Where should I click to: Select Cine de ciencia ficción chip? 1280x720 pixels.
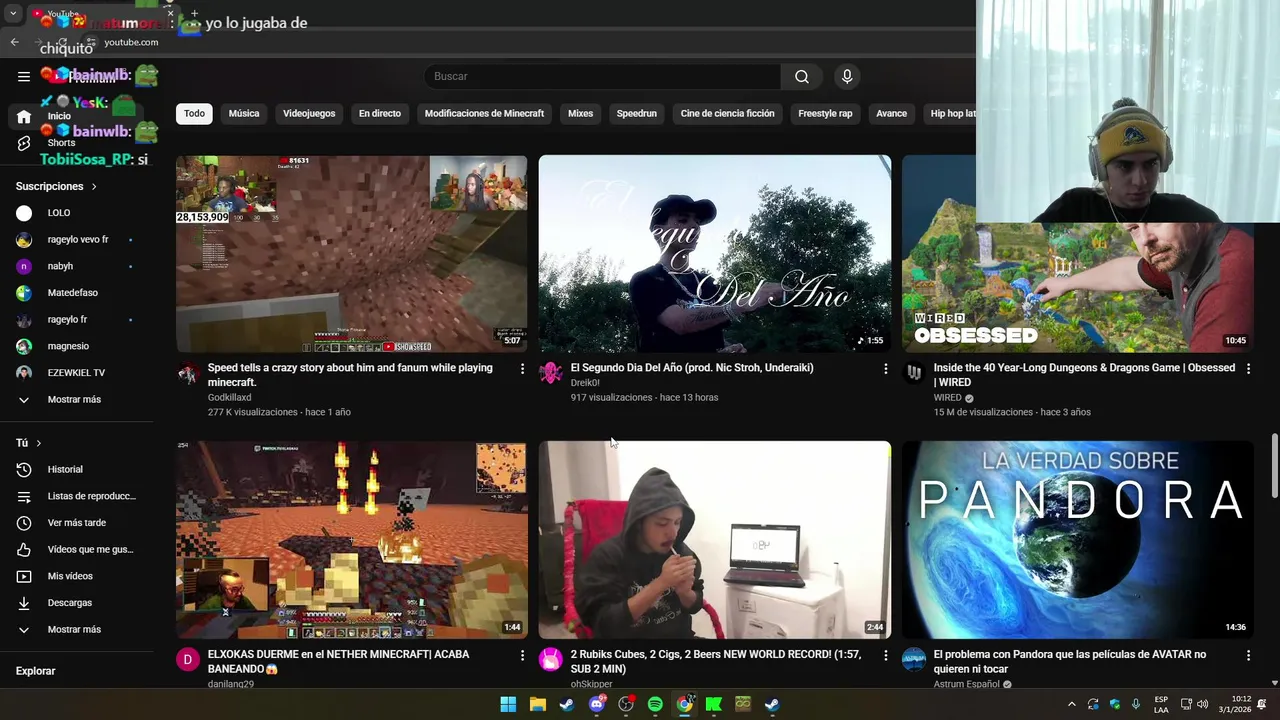click(728, 114)
